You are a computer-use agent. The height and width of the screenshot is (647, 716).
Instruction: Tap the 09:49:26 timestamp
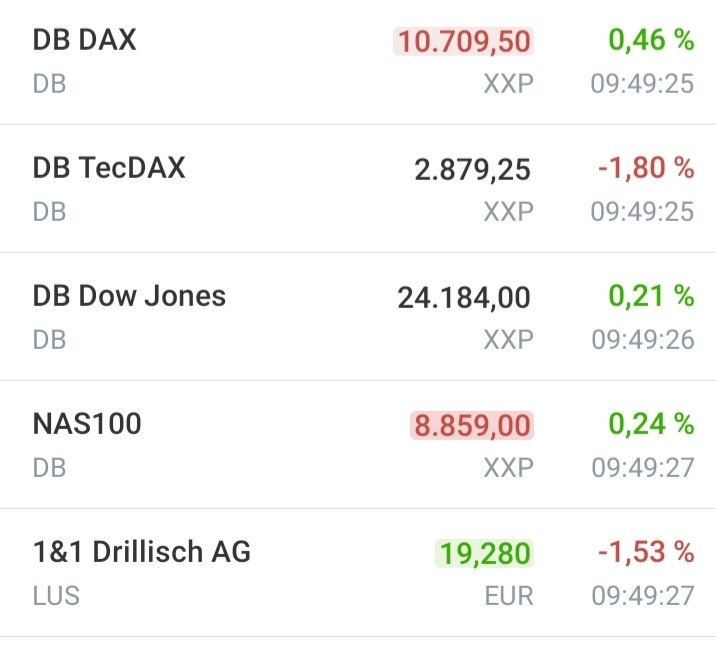coord(642,340)
